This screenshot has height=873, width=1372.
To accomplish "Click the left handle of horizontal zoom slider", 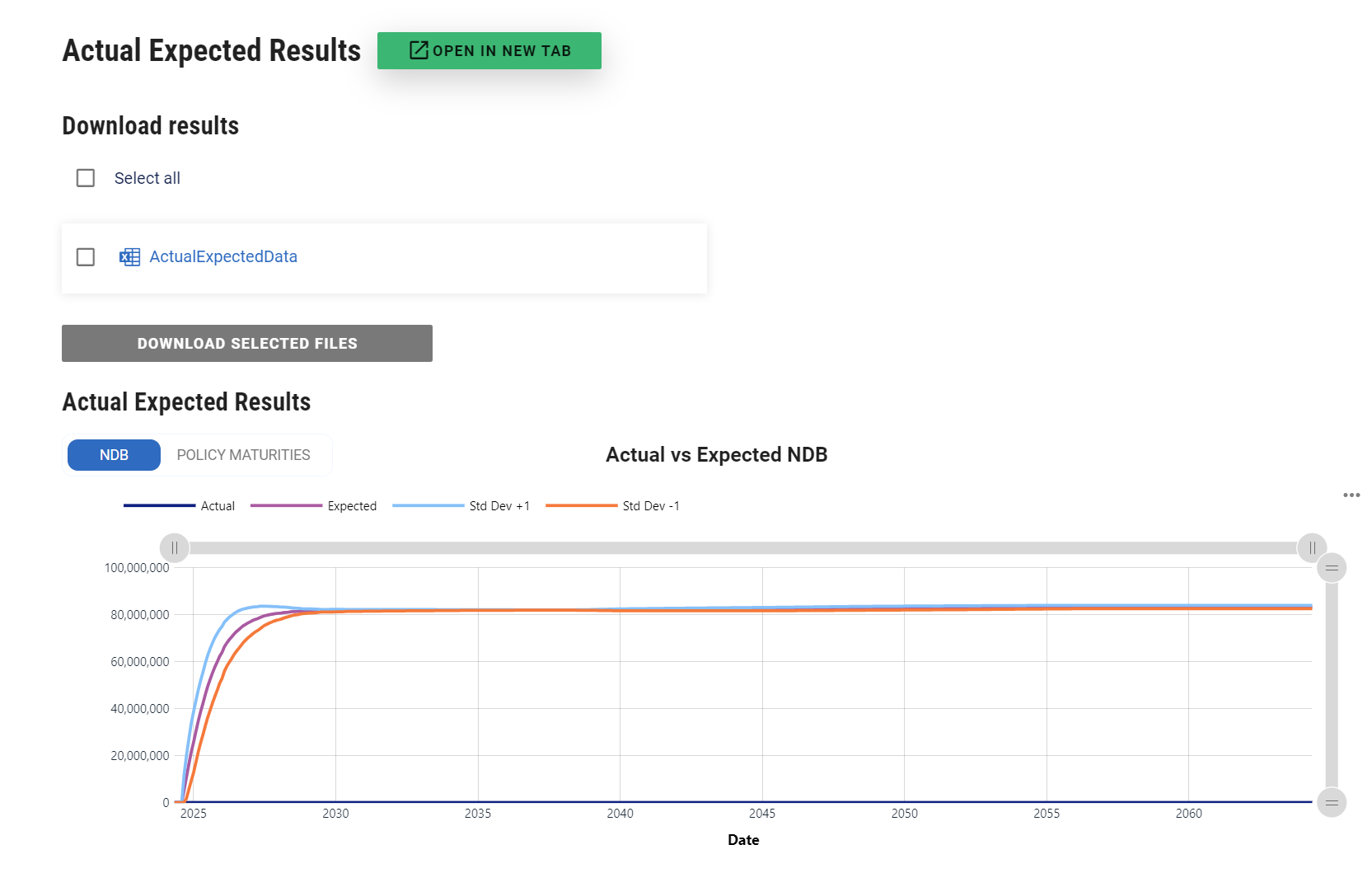I will (x=175, y=548).
